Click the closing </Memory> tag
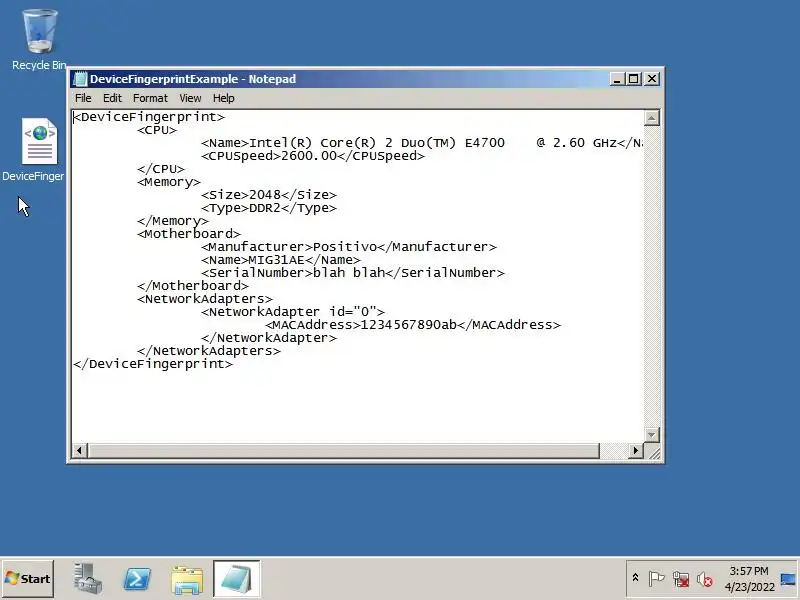 [x=173, y=221]
